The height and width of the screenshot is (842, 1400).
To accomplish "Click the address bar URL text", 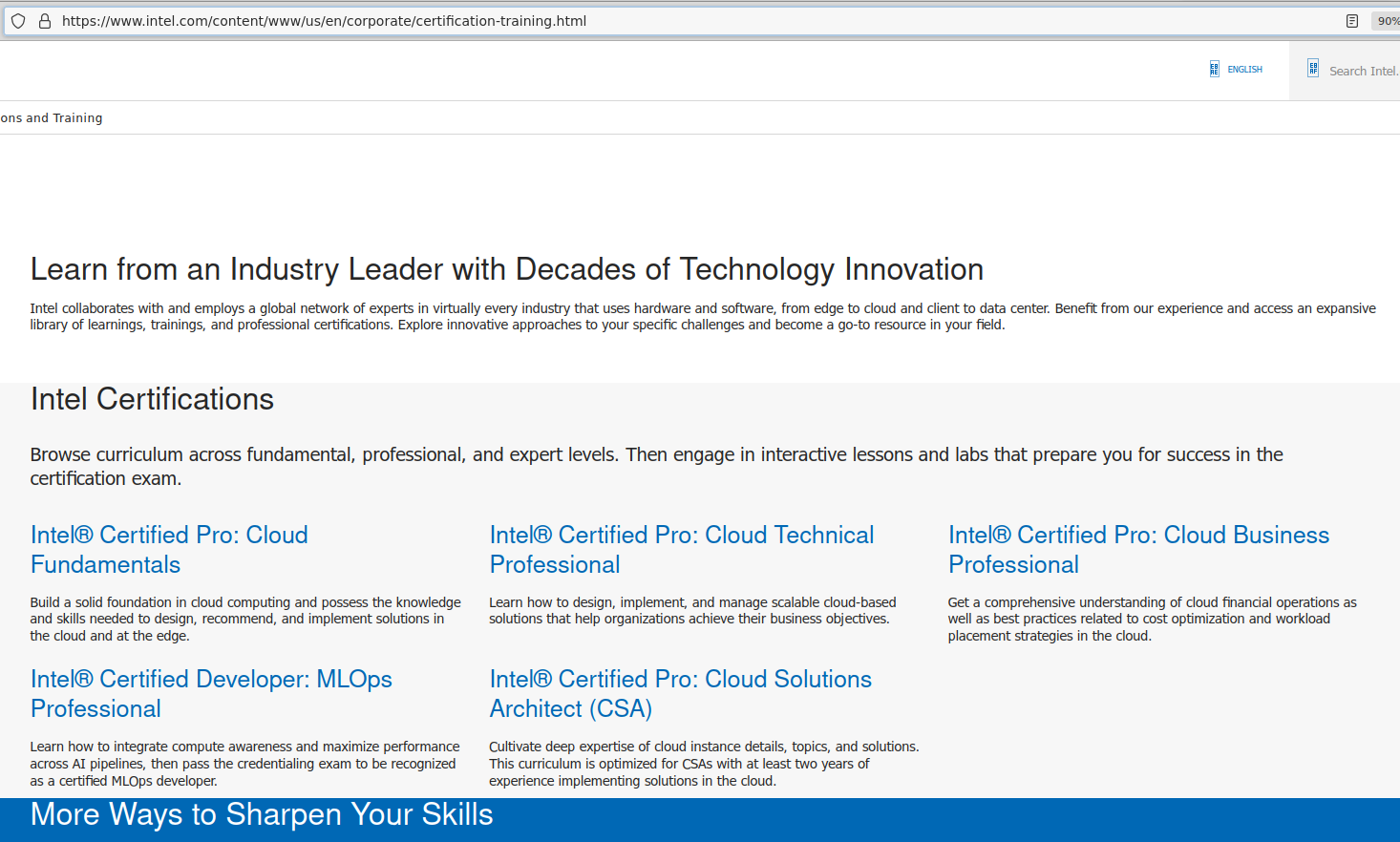I will 324,21.
